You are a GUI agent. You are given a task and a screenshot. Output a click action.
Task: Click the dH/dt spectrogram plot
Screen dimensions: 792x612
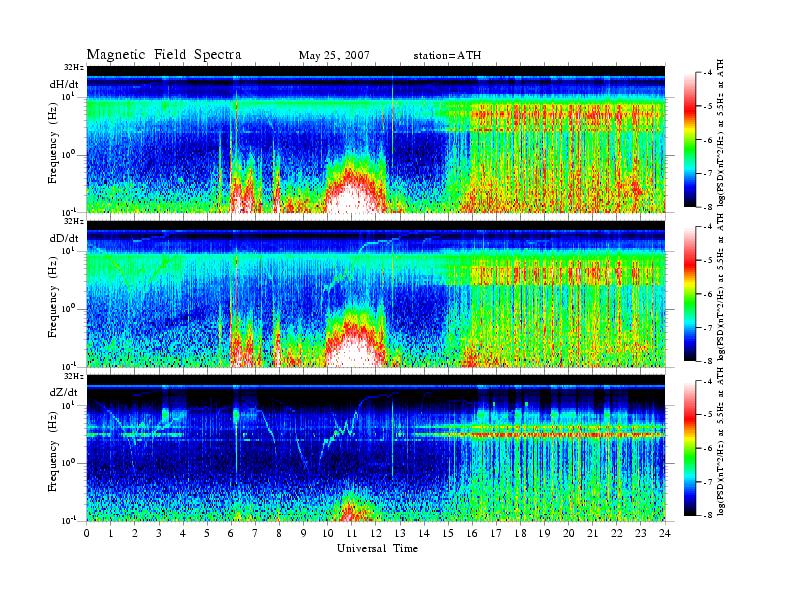coord(376,139)
